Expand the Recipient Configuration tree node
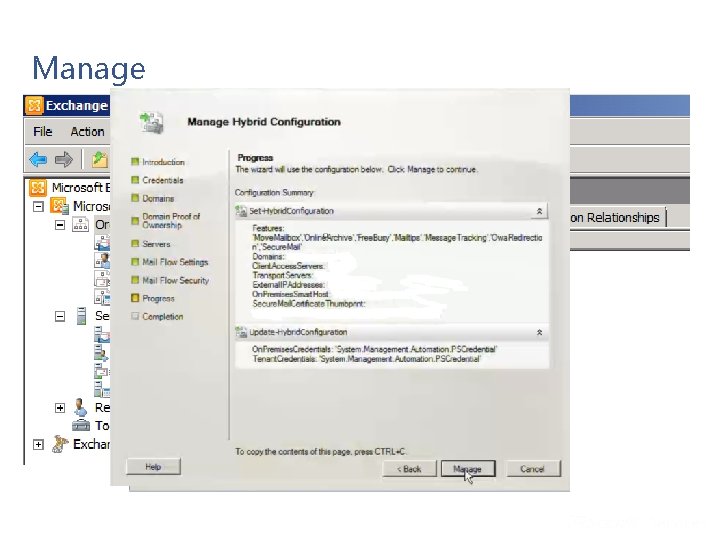 60,408
